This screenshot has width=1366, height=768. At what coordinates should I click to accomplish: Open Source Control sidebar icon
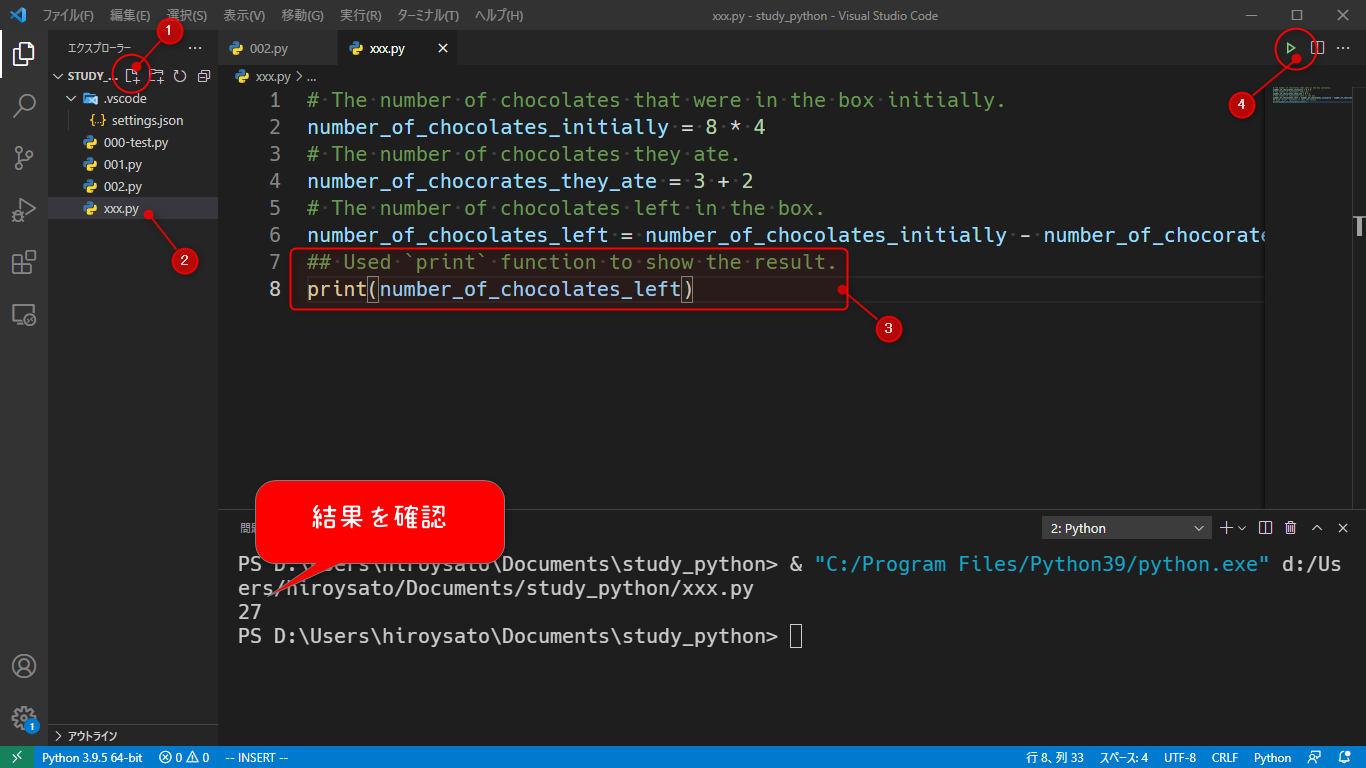coord(24,158)
